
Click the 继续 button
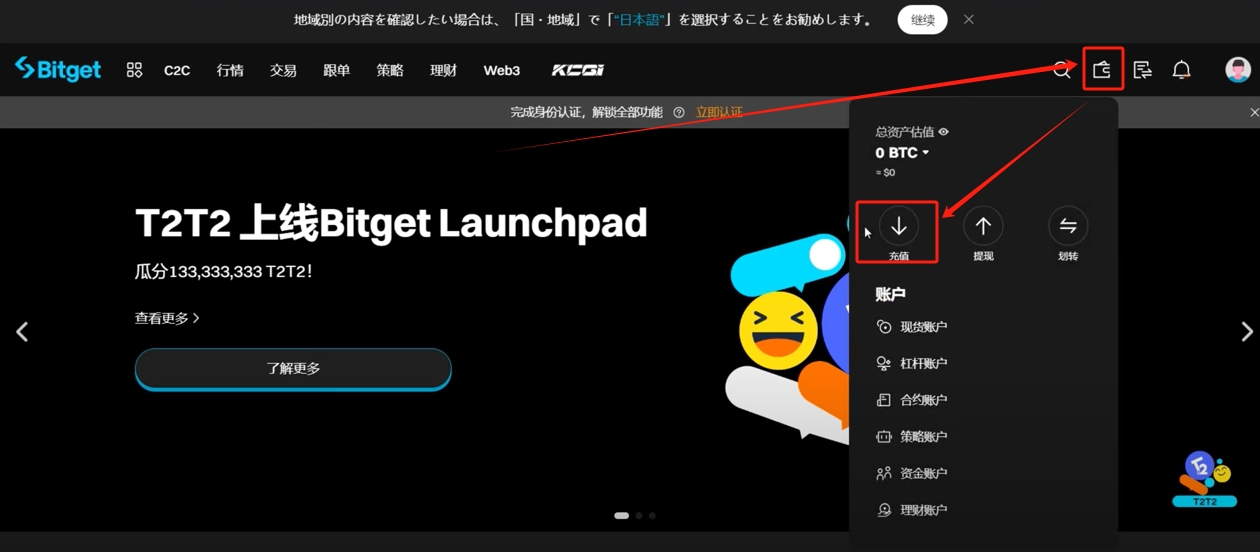point(923,20)
